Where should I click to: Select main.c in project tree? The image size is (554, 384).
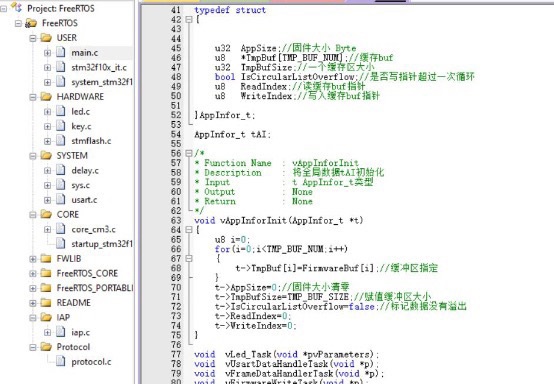point(85,53)
